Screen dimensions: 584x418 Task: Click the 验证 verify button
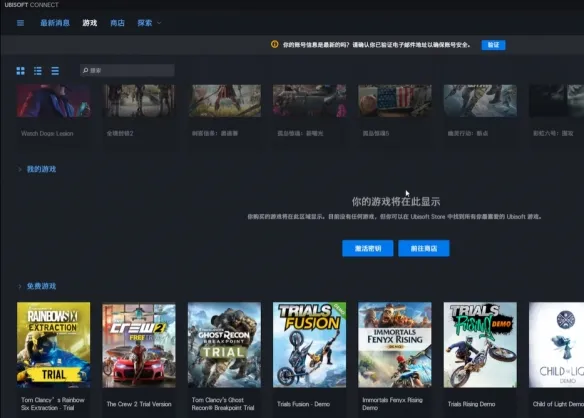pyautogui.click(x=493, y=45)
